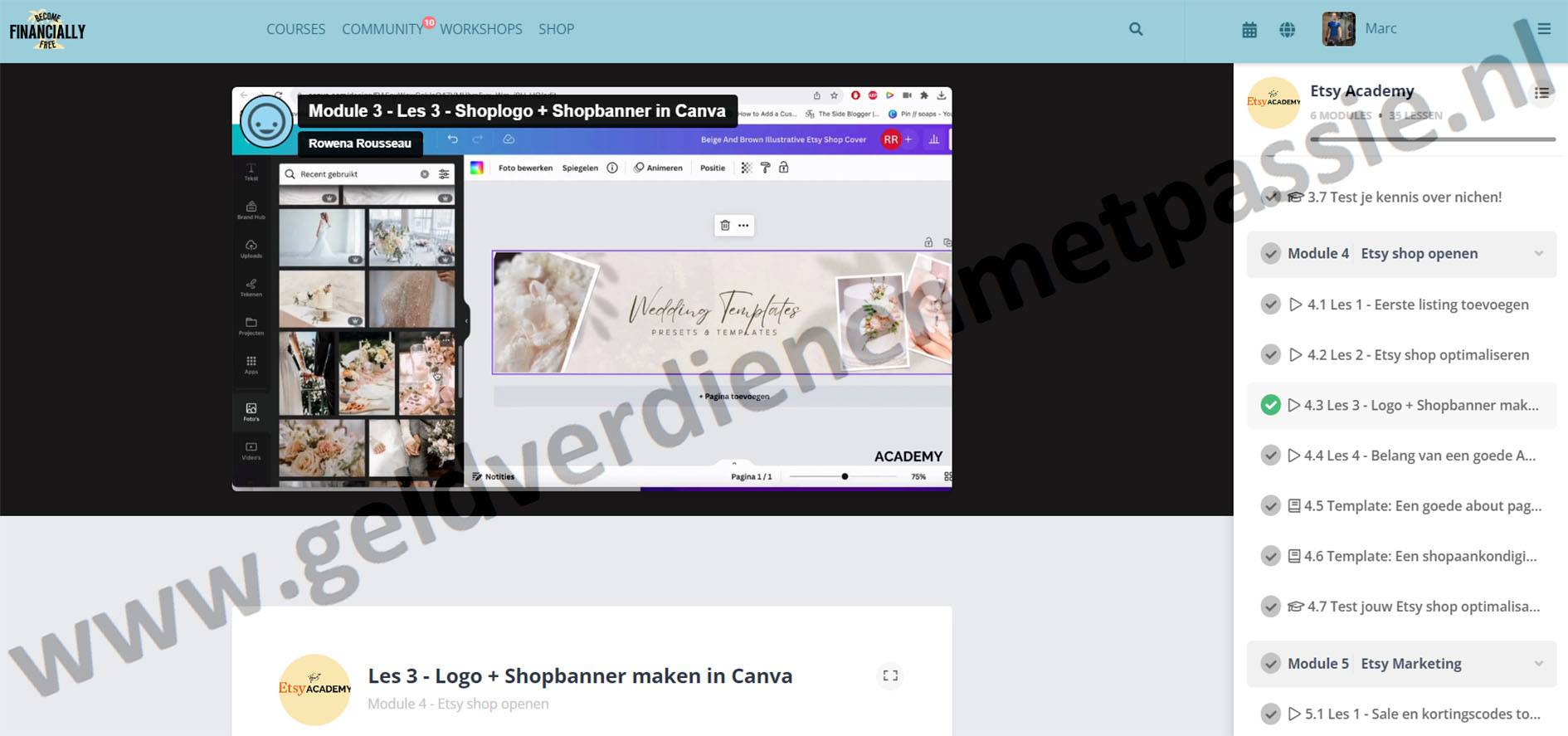The height and width of the screenshot is (736, 1568).
Task: Expand Module 5 Etsy Marketing chevron
Action: click(1538, 664)
